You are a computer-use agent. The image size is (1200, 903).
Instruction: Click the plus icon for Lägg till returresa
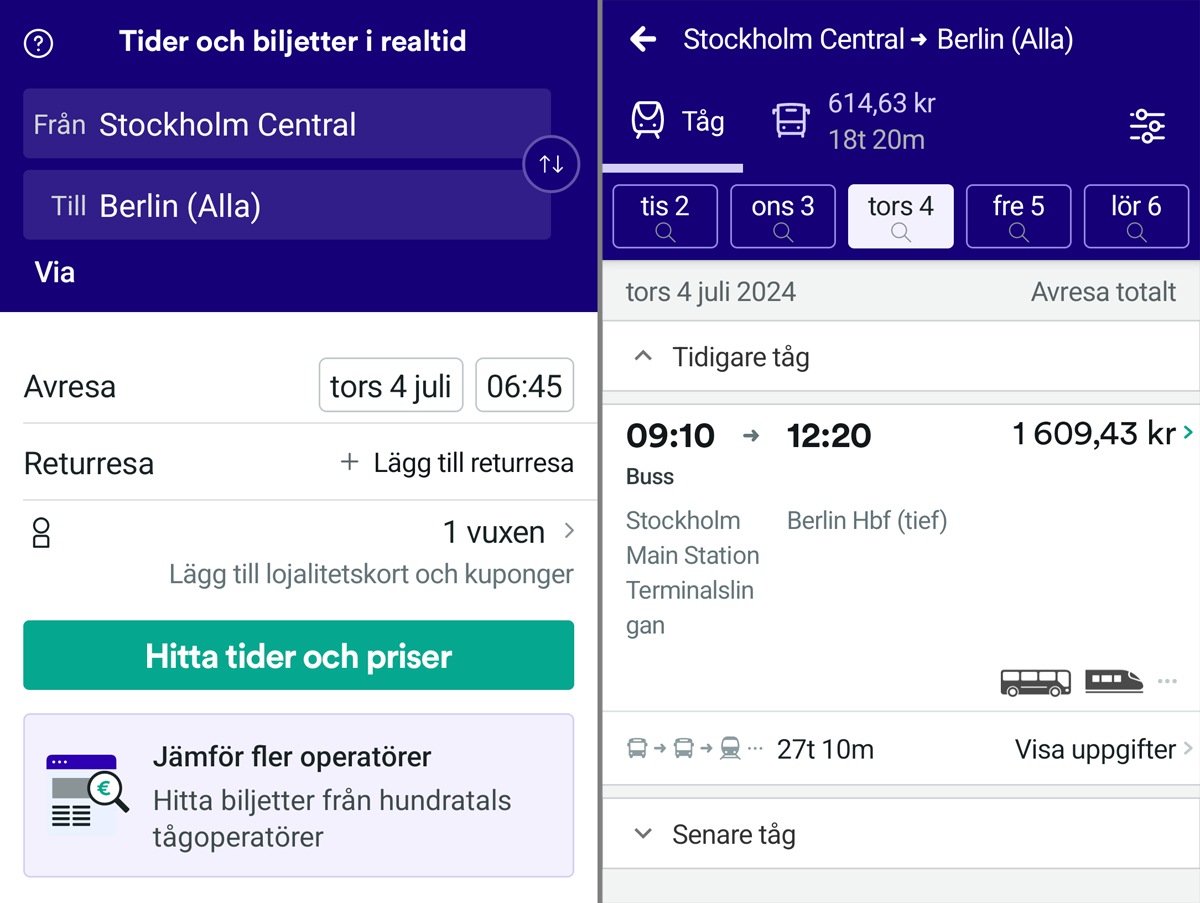pos(349,463)
